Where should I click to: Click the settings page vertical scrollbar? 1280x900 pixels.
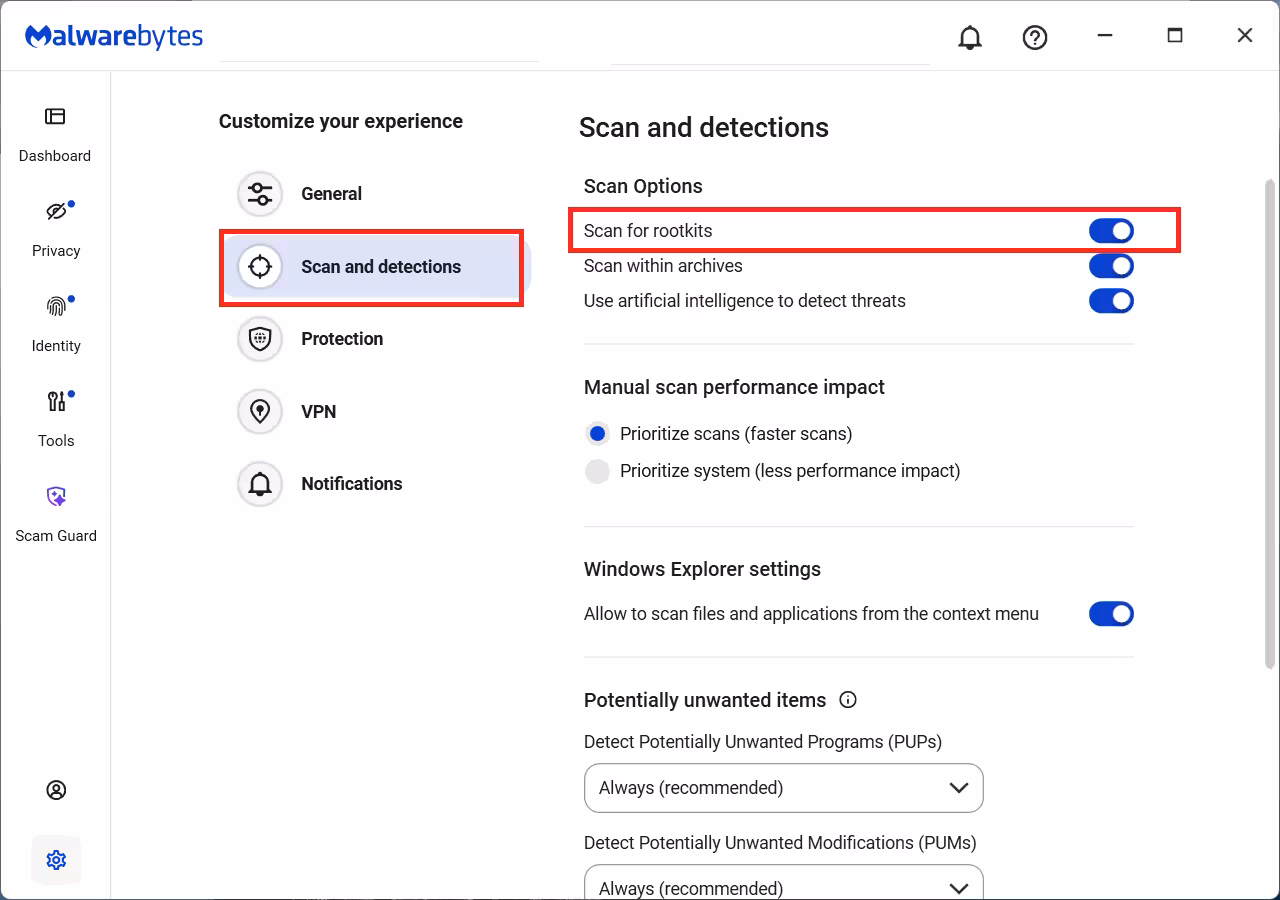[x=1270, y=424]
